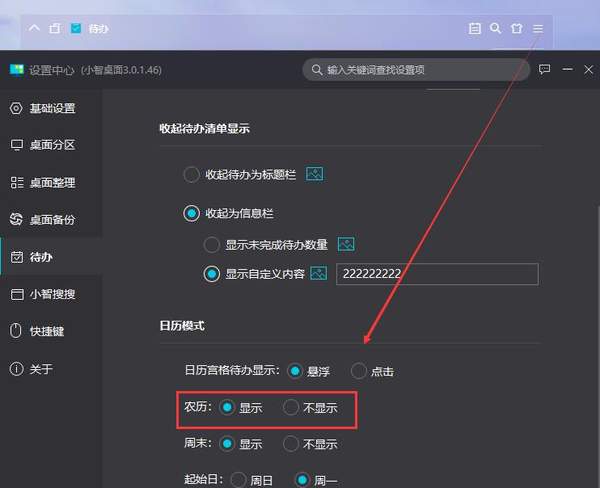This screenshot has height=488, width=600.
Task: Open 基础设置 section
Action: 51,108
